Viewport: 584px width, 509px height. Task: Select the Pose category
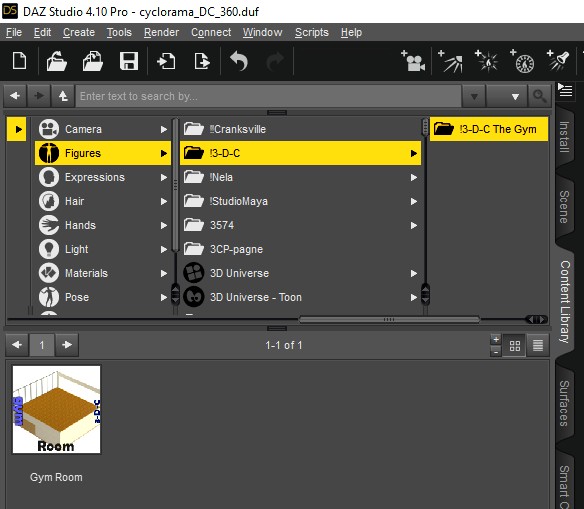click(x=103, y=297)
